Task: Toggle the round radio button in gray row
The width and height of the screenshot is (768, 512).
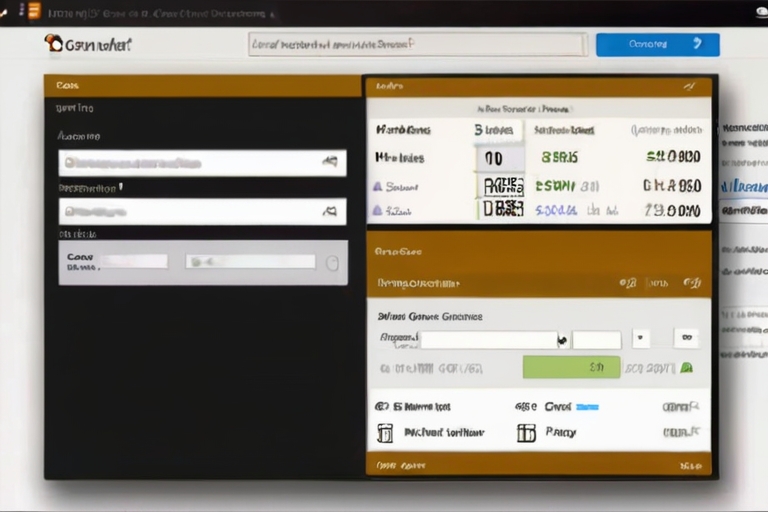Action: (332, 263)
